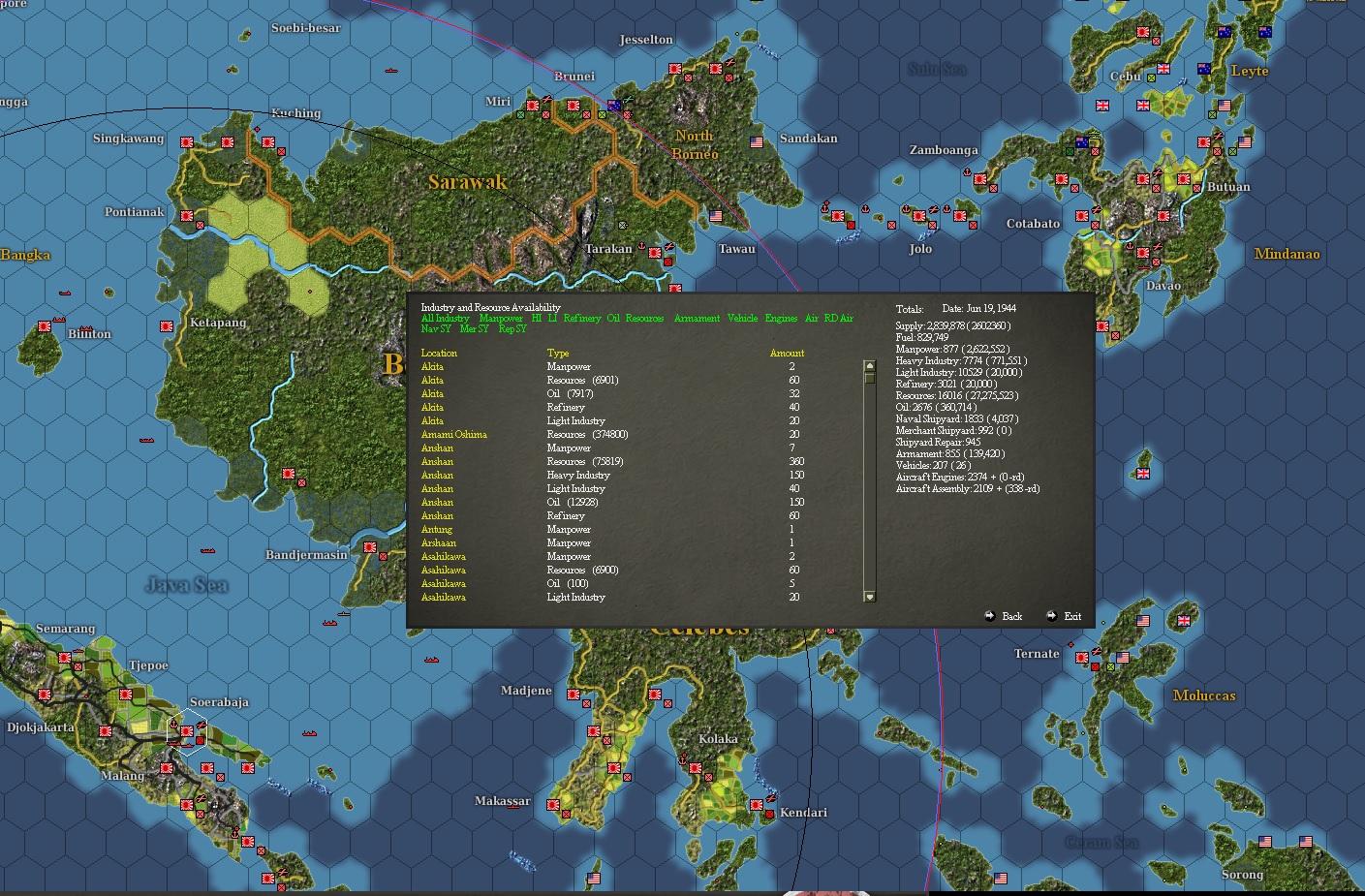Click the Date: Jun 19, 1944 text
The image size is (1365, 896).
pyautogui.click(x=978, y=308)
